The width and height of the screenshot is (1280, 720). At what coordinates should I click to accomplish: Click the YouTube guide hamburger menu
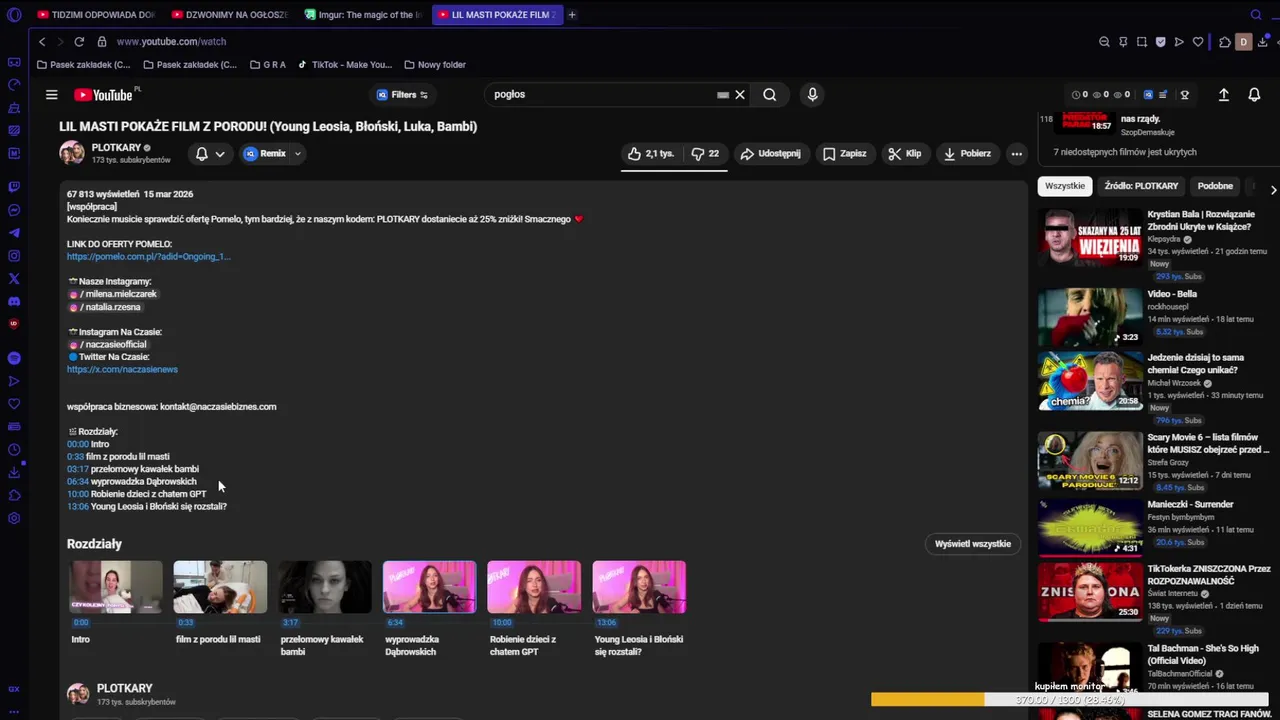tap(51, 95)
